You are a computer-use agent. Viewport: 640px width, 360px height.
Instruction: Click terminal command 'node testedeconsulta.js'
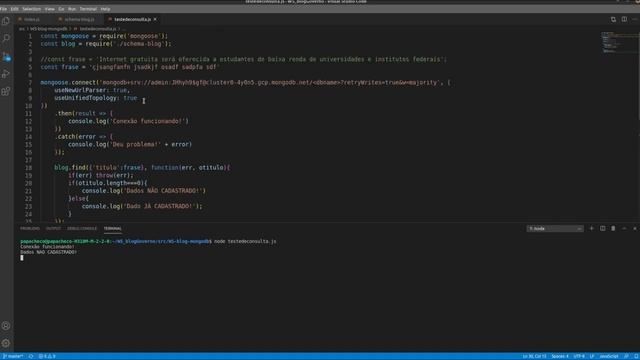coord(245,241)
